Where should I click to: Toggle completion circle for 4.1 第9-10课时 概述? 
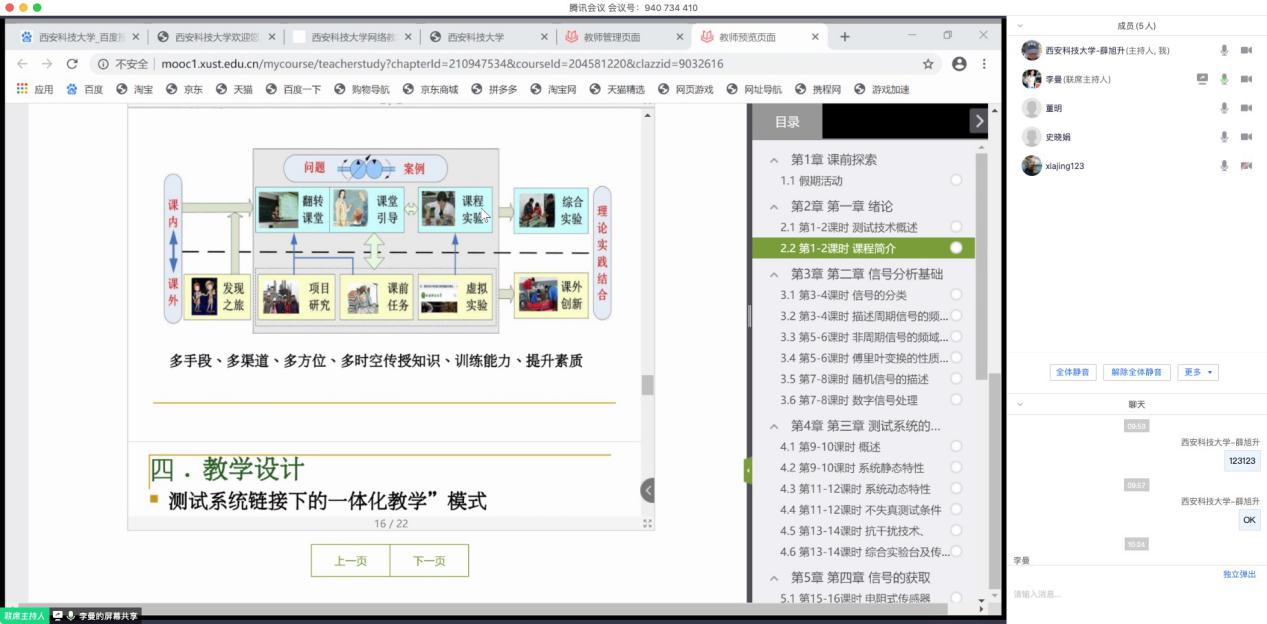[x=957, y=447]
